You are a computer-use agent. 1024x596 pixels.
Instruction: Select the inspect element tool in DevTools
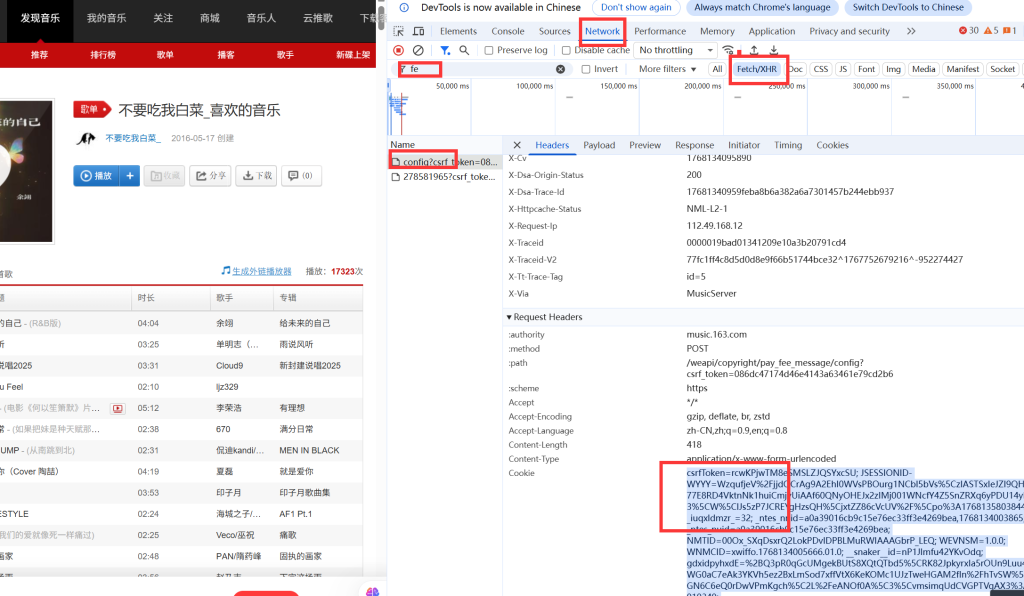click(399, 31)
